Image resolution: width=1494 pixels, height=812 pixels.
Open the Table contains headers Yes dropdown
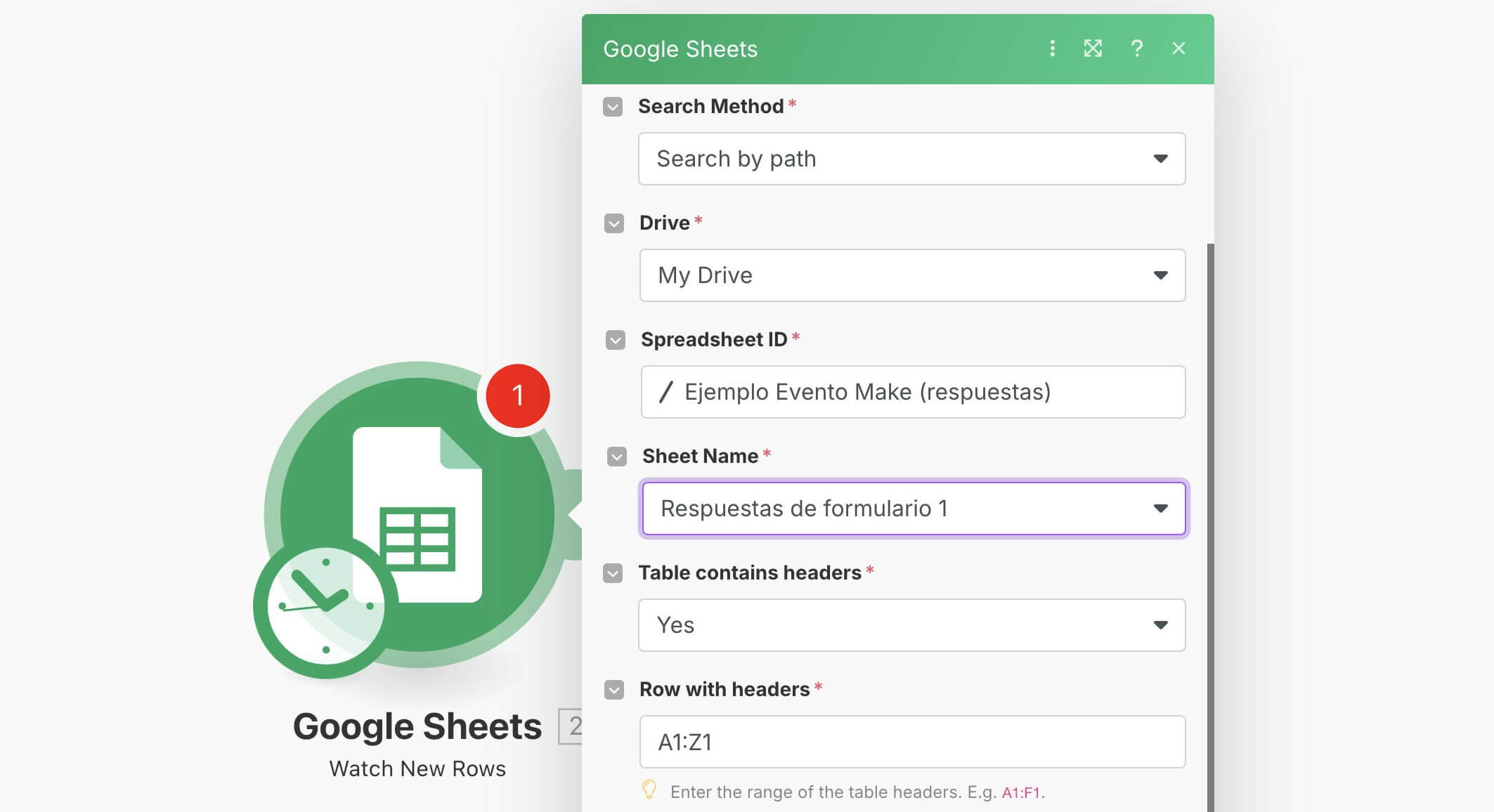coord(911,625)
